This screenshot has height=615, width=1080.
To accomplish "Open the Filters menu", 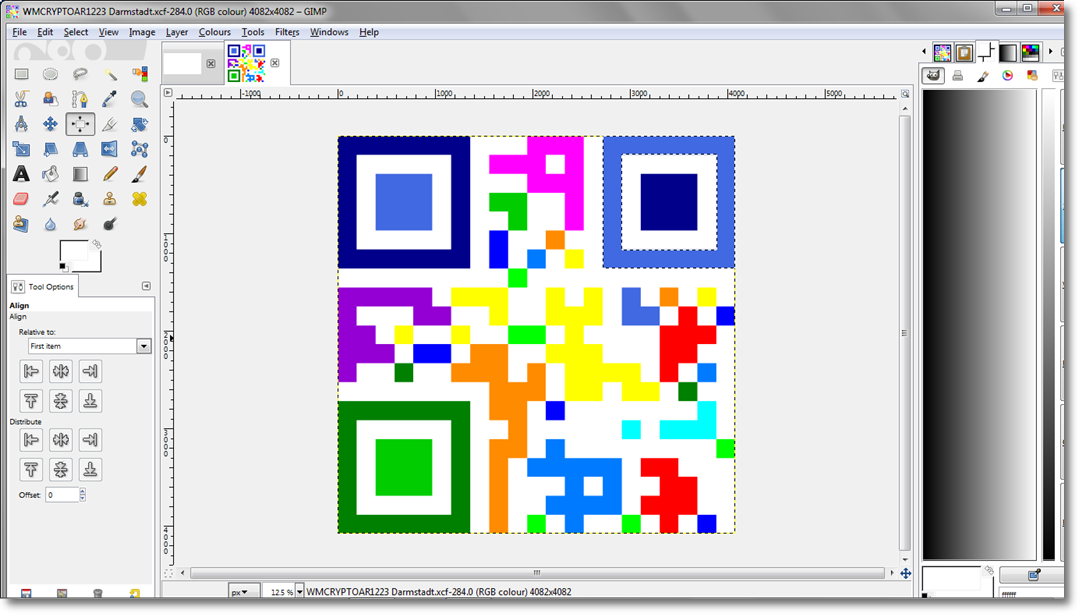I will 287,32.
